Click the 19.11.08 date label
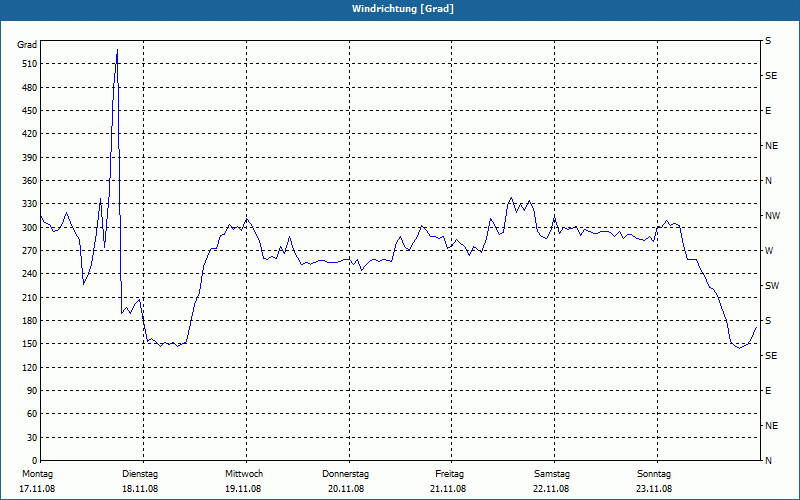 243,489
